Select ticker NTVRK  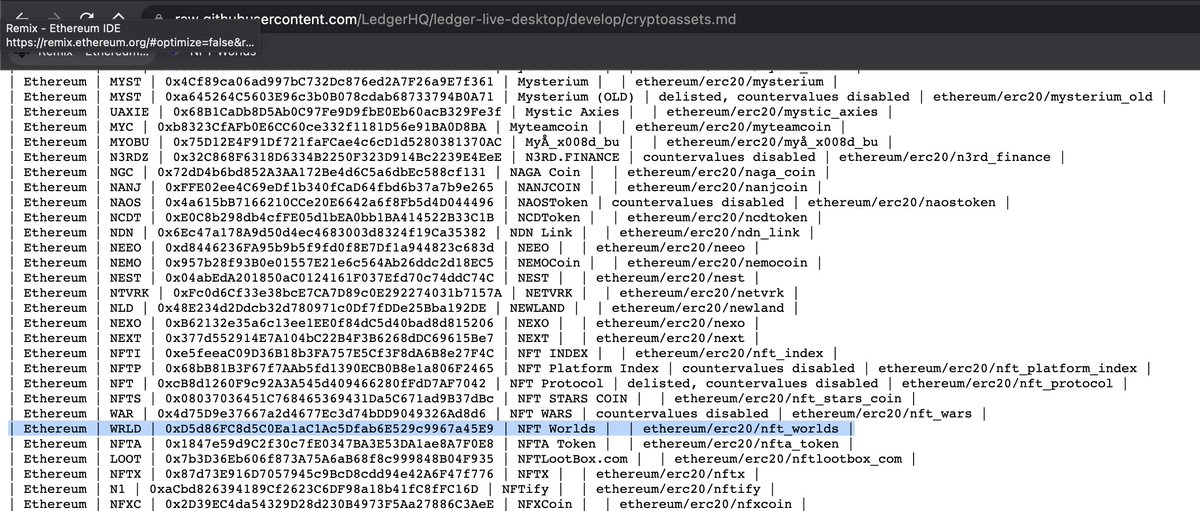[x=127, y=293]
